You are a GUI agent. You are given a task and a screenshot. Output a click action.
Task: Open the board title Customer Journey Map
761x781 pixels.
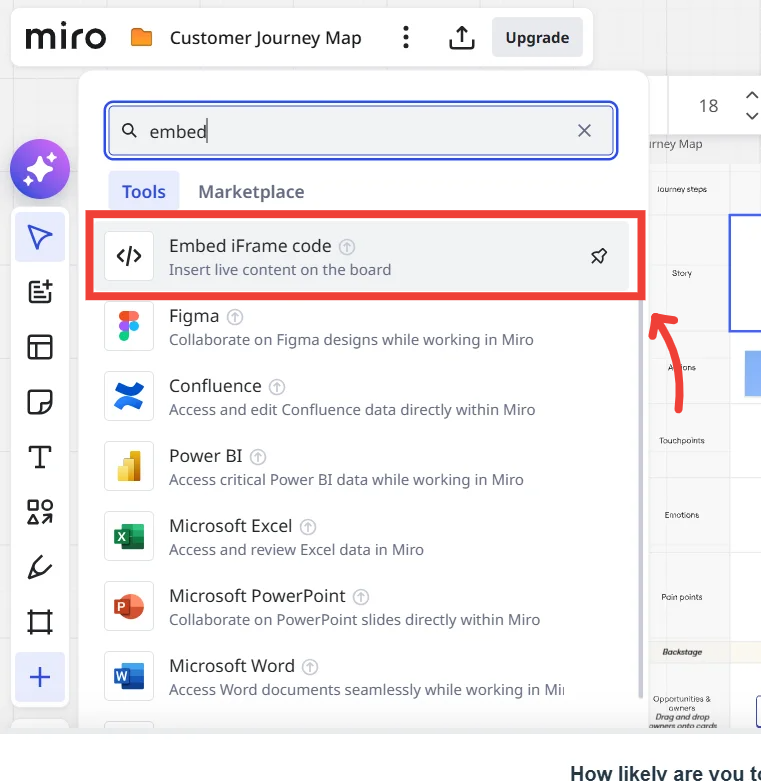coord(265,38)
